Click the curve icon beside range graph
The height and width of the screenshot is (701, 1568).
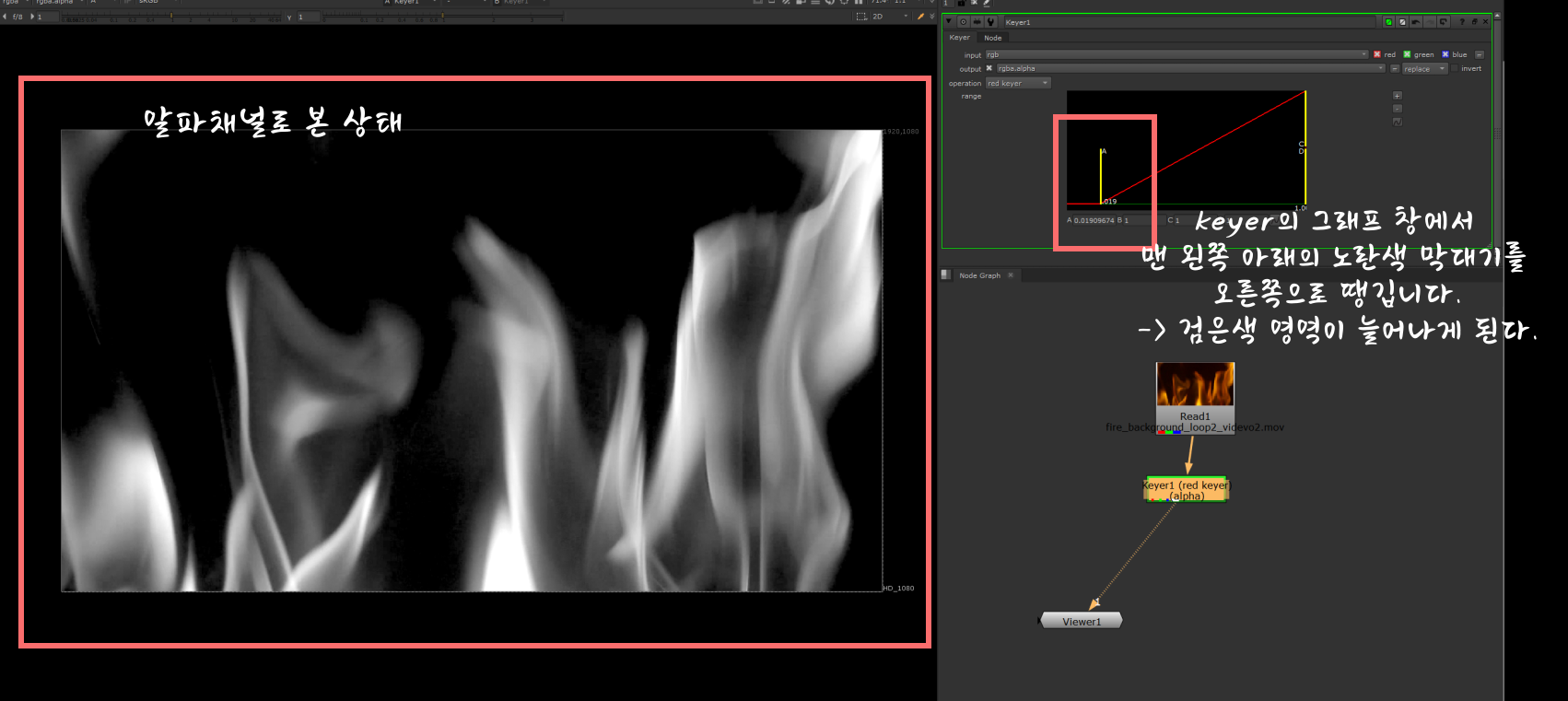[1397, 122]
